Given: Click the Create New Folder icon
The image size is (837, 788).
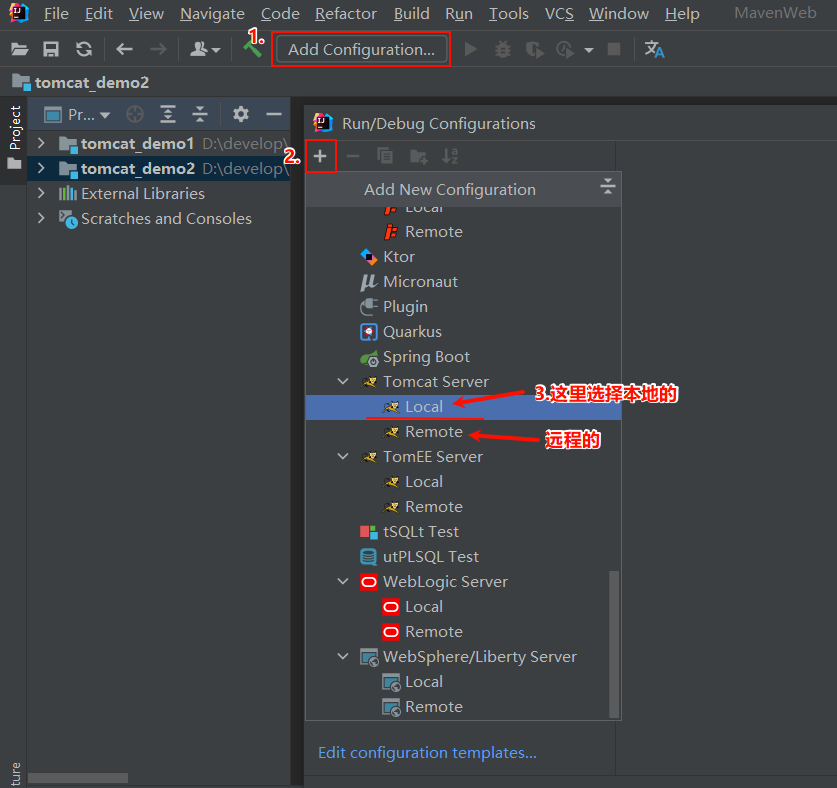Looking at the screenshot, I should coord(418,156).
